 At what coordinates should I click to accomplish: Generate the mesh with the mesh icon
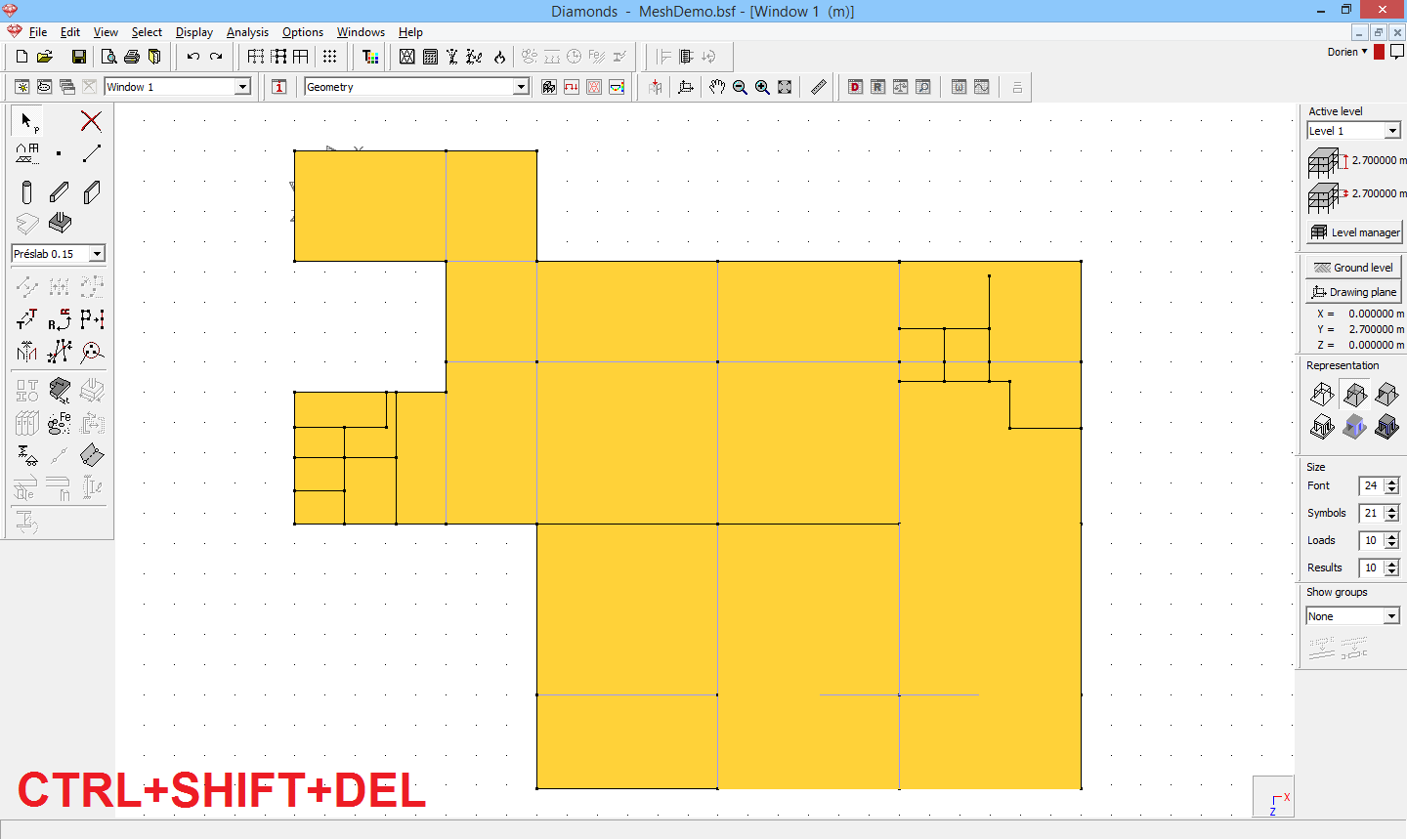click(x=407, y=57)
